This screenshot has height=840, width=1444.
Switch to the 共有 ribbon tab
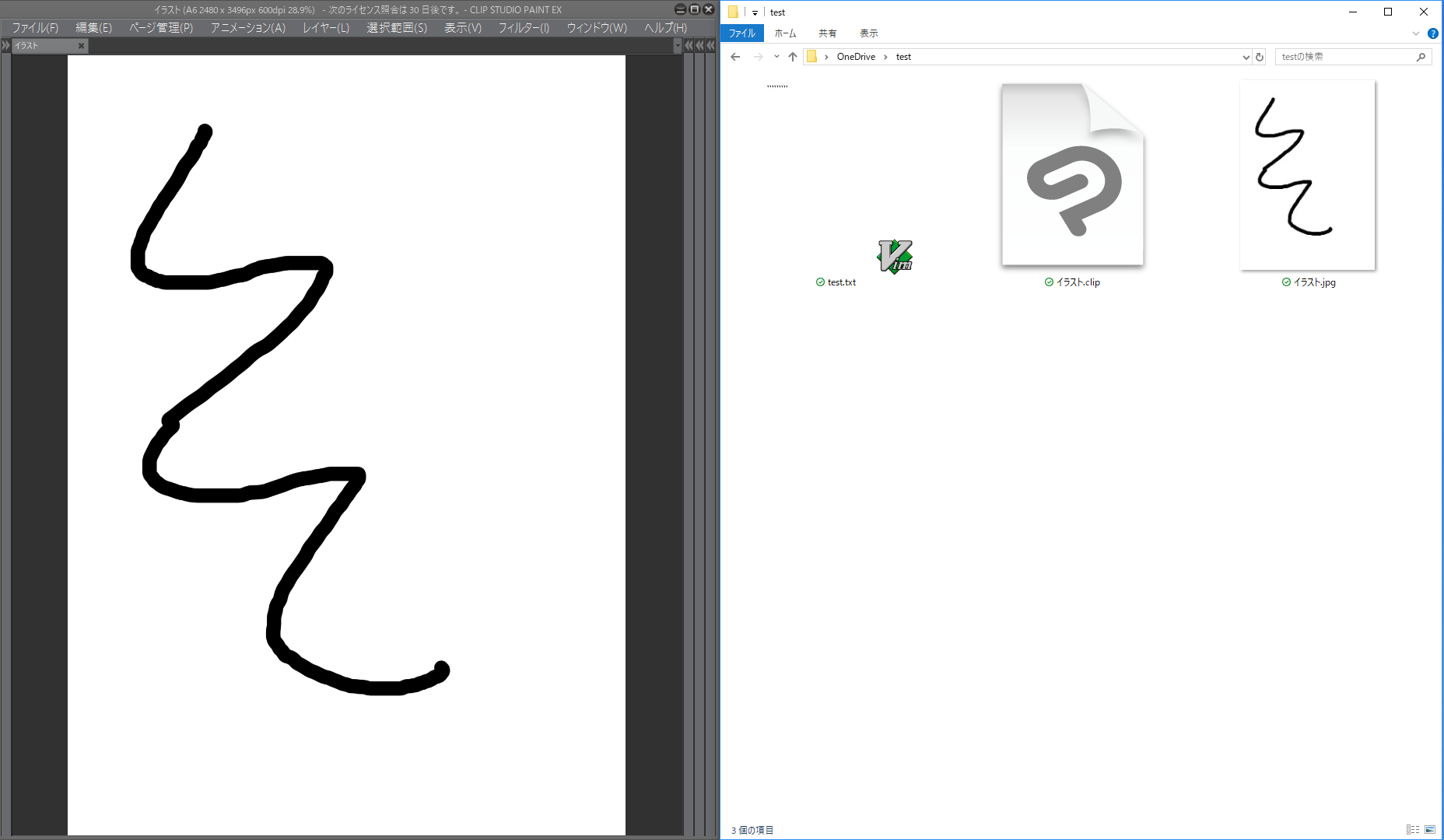click(x=828, y=33)
